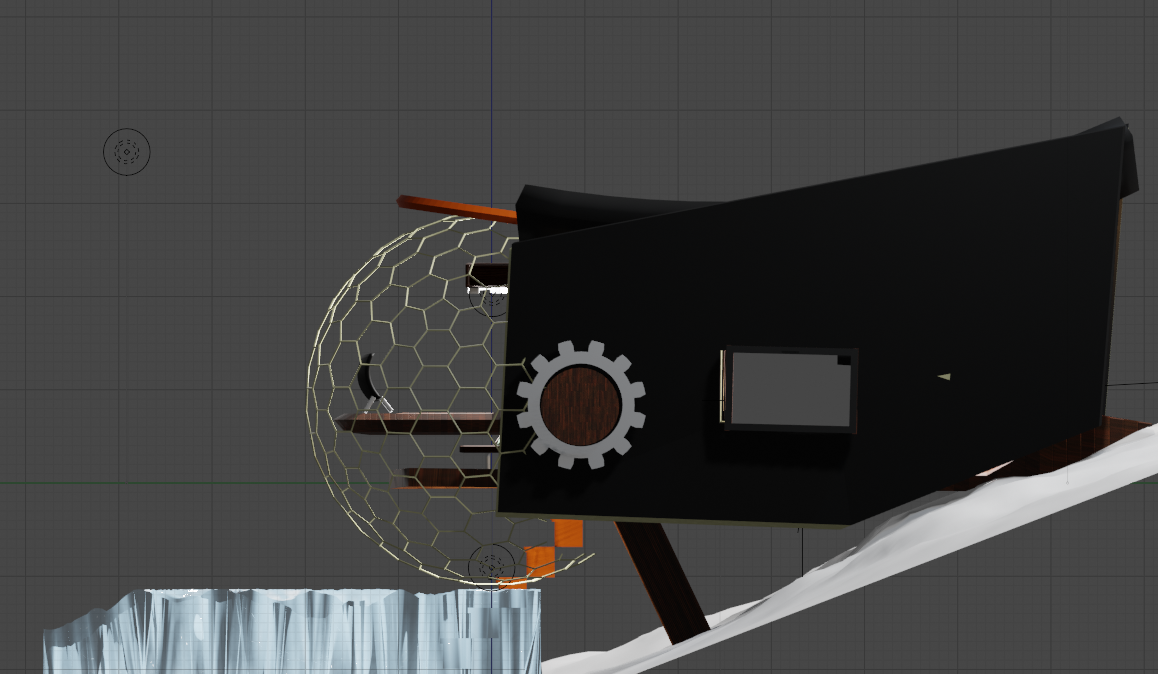Click the light gizmo beside the white highlight
Screen dimensions: 1158x674
click(x=492, y=297)
